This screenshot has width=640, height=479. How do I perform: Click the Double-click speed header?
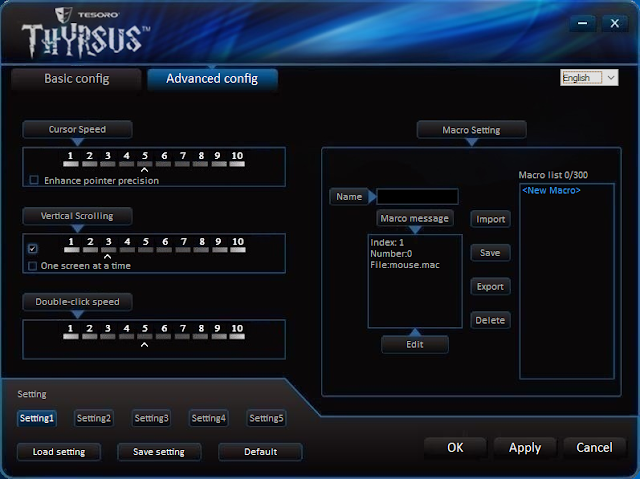pos(77,302)
